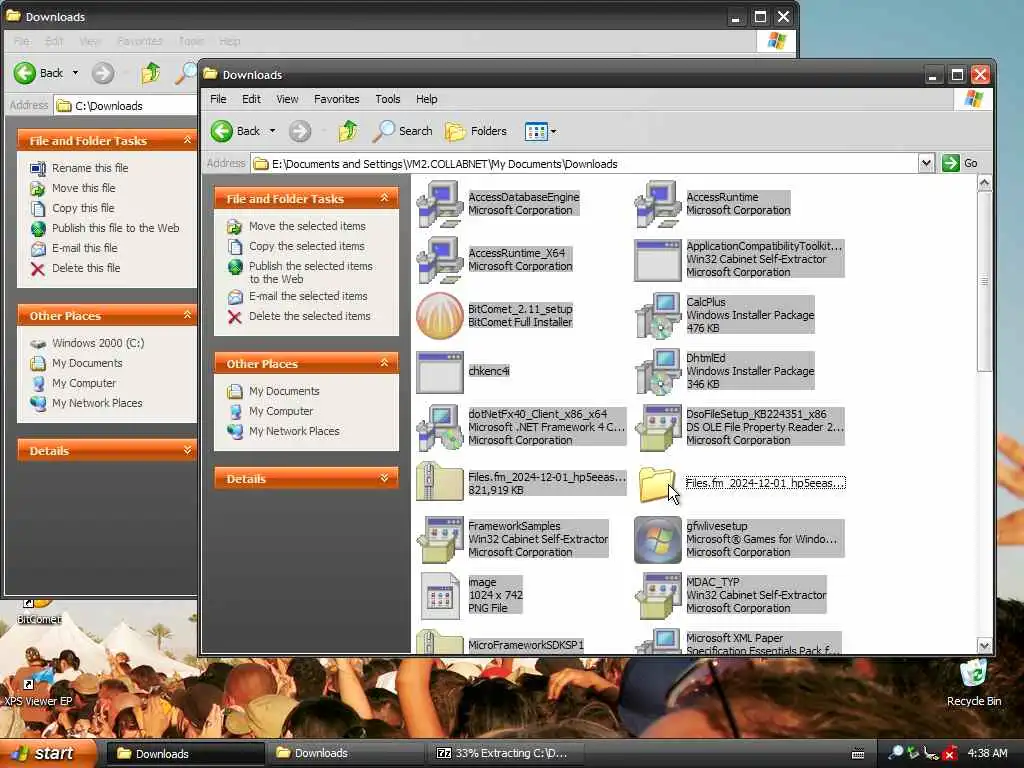
Task: Open Windows 2000 (C:) in back window
Action: coord(98,343)
